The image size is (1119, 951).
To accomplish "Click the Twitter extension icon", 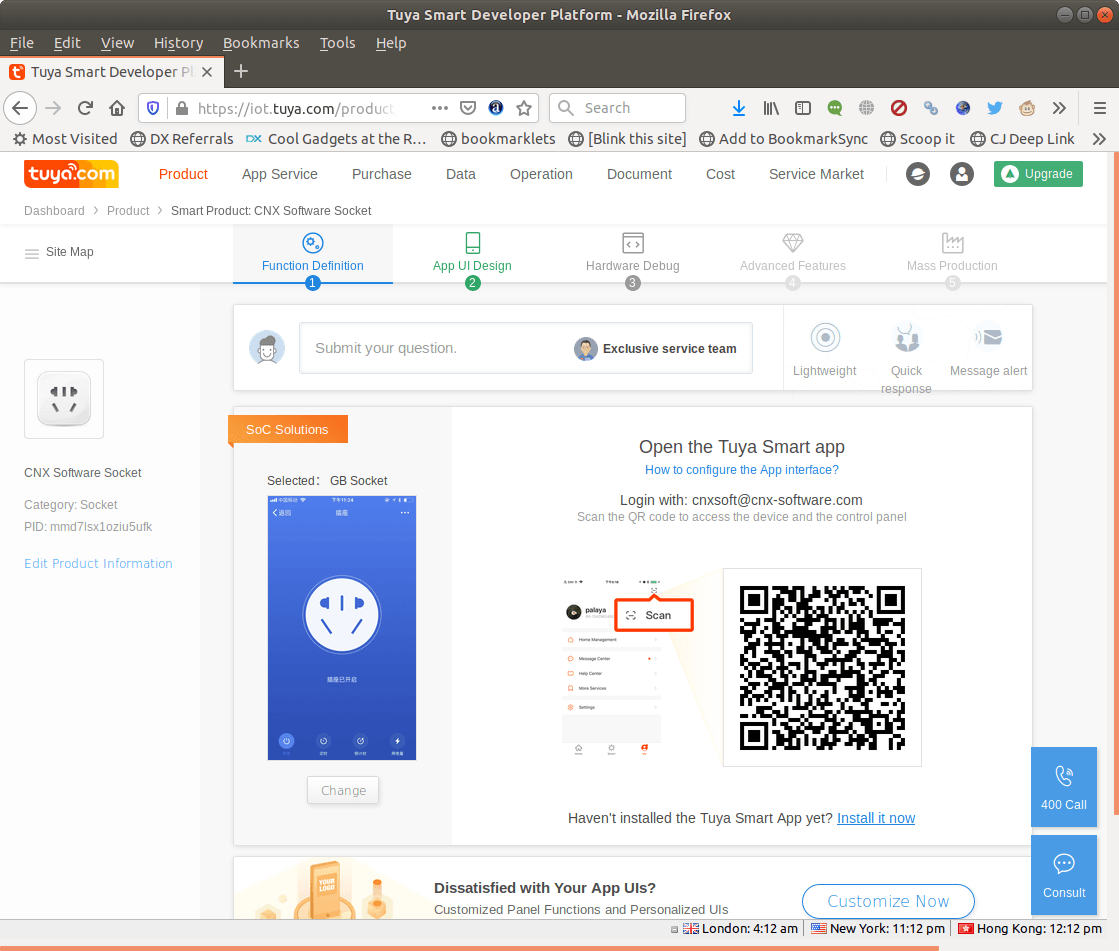I will tap(994, 108).
